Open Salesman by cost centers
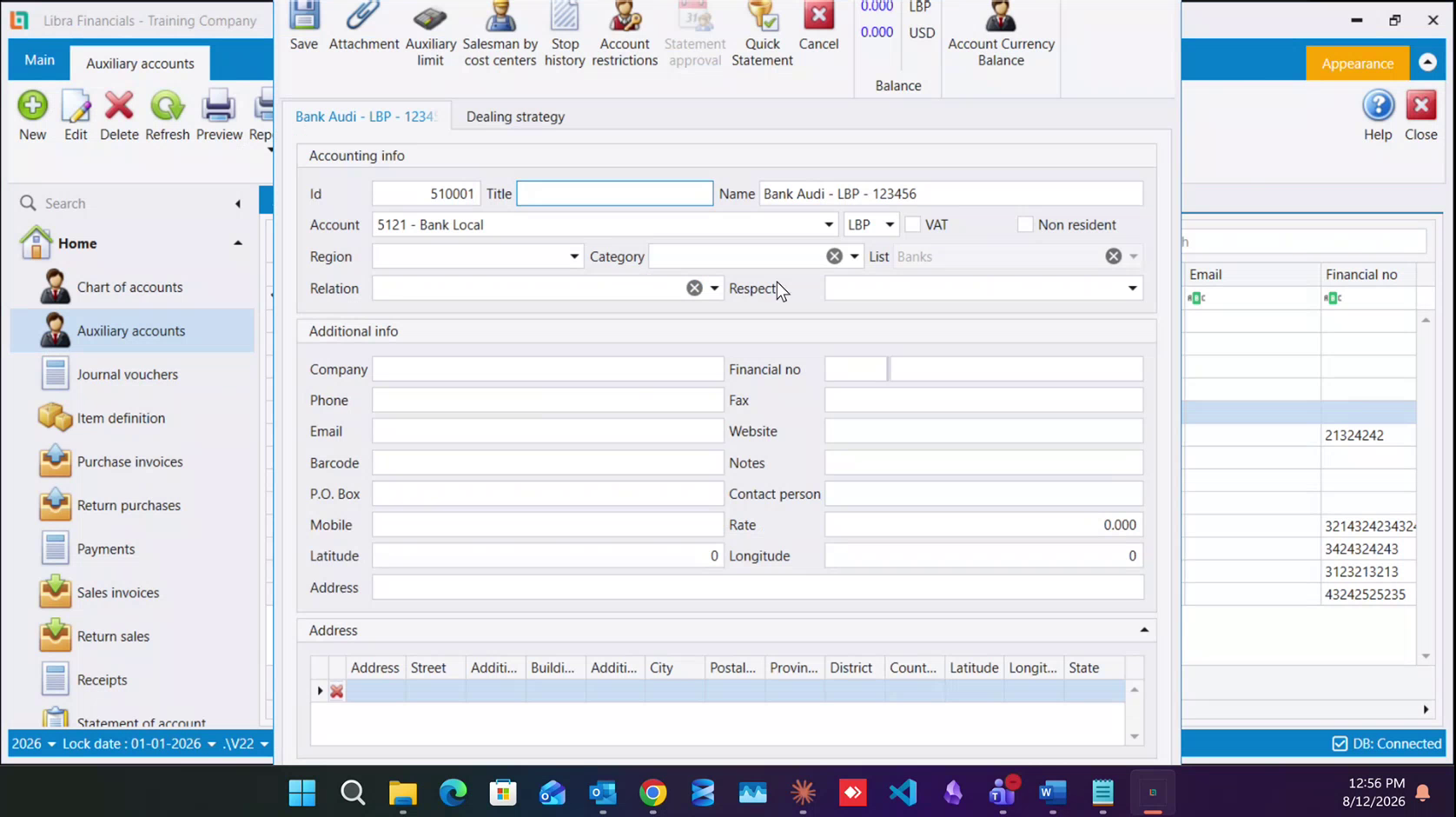This screenshot has height=817, width=1456. pos(500,35)
